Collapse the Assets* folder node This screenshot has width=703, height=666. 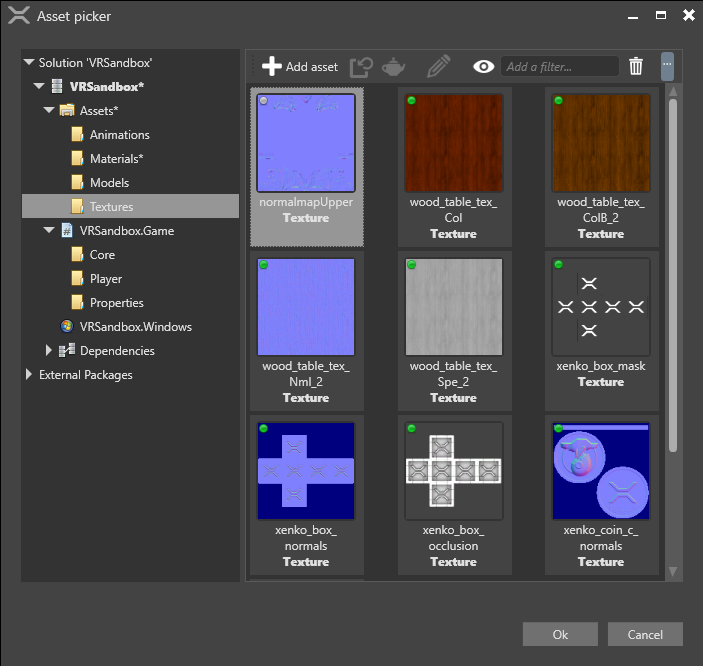pos(49,111)
